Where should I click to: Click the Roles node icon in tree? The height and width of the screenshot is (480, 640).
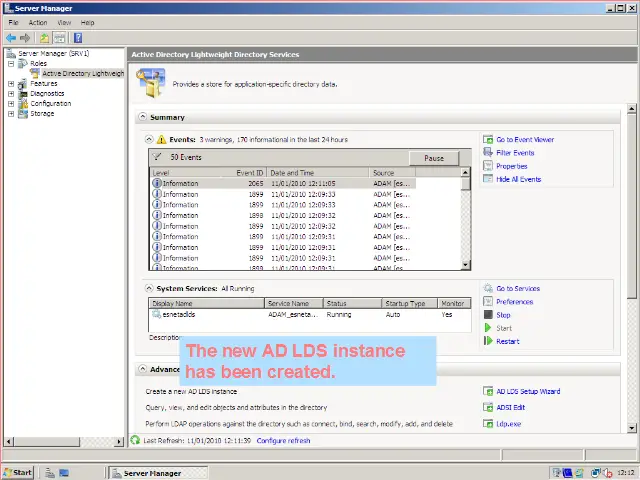(23, 63)
